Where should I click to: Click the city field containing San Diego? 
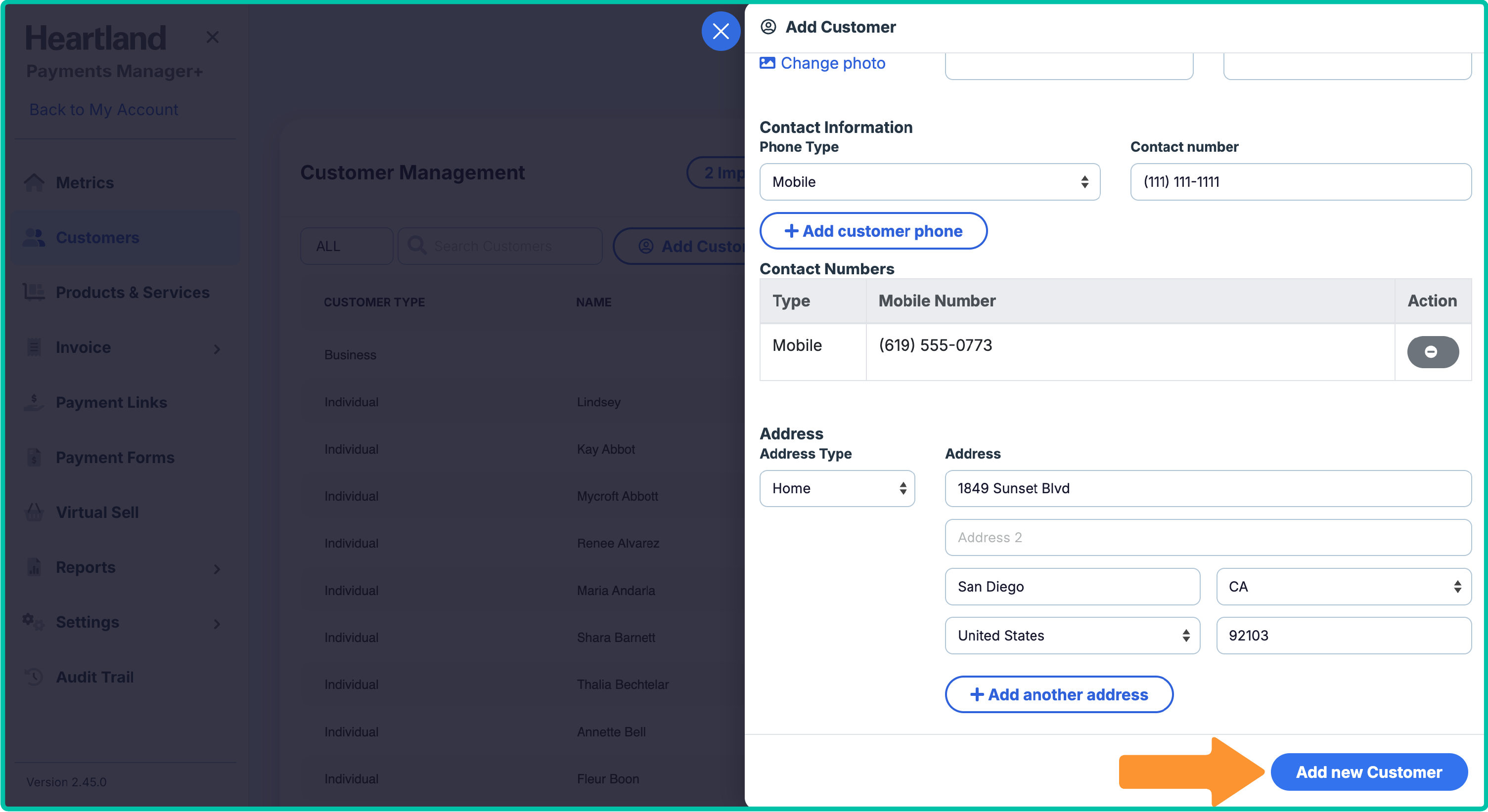[1072, 586]
